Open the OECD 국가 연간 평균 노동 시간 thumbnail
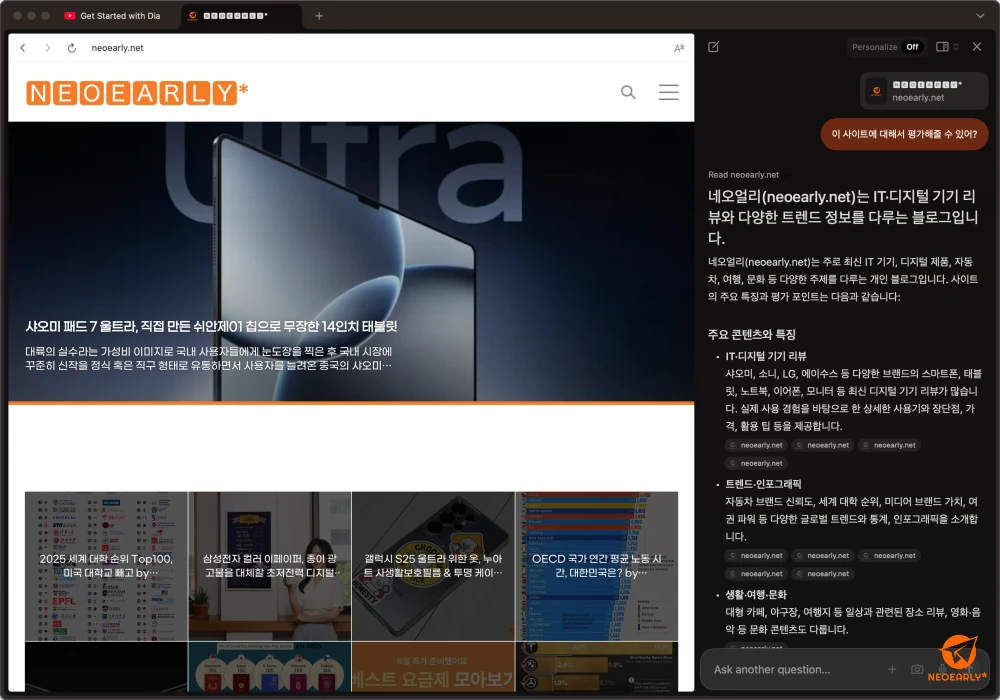1000x700 pixels. pos(596,566)
